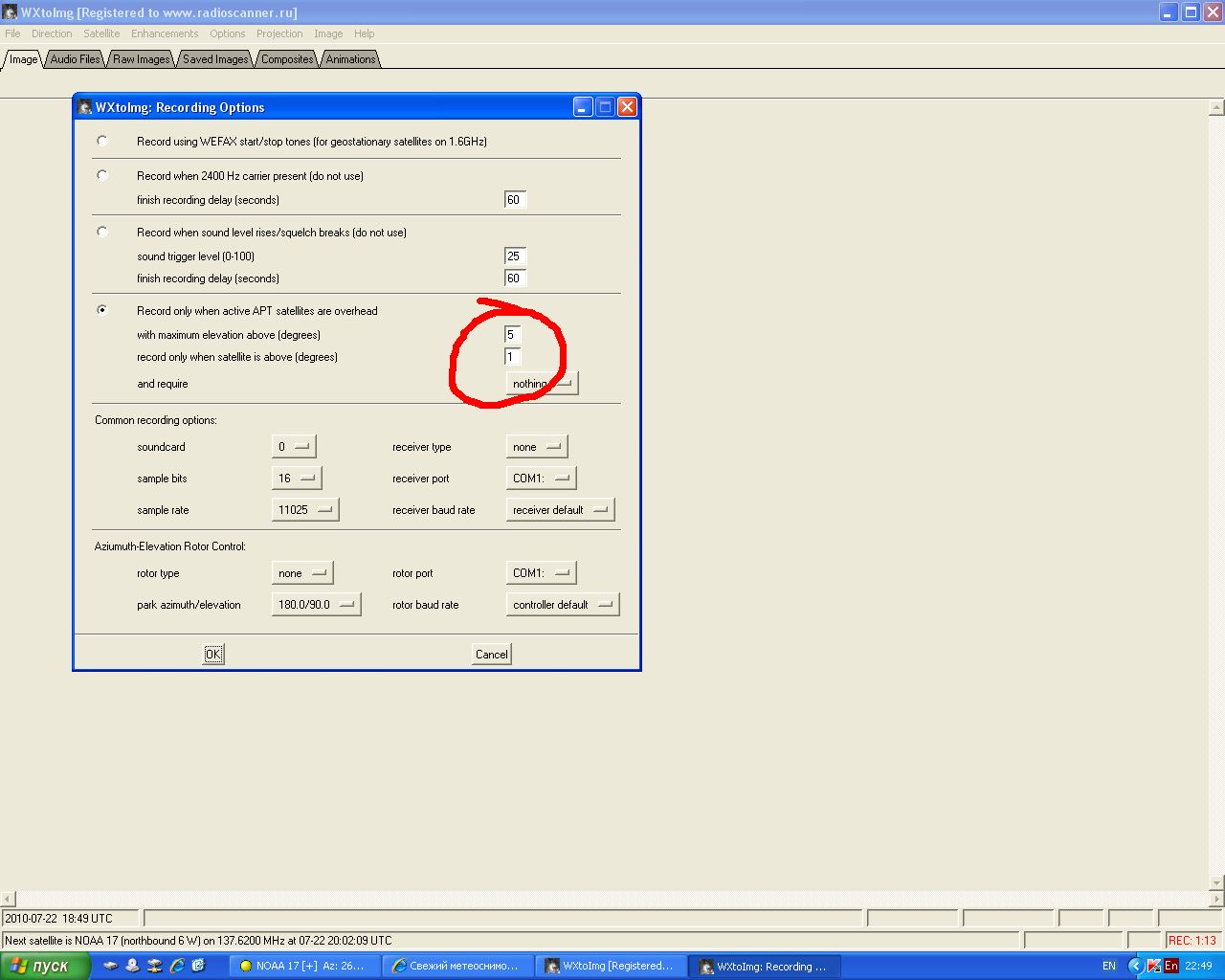Select Record when sound level rises option

[x=102, y=232]
